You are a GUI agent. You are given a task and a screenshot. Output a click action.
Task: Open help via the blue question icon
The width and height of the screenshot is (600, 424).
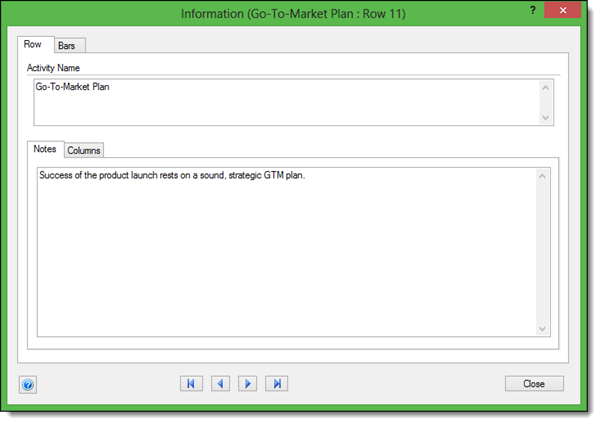[x=27, y=384]
